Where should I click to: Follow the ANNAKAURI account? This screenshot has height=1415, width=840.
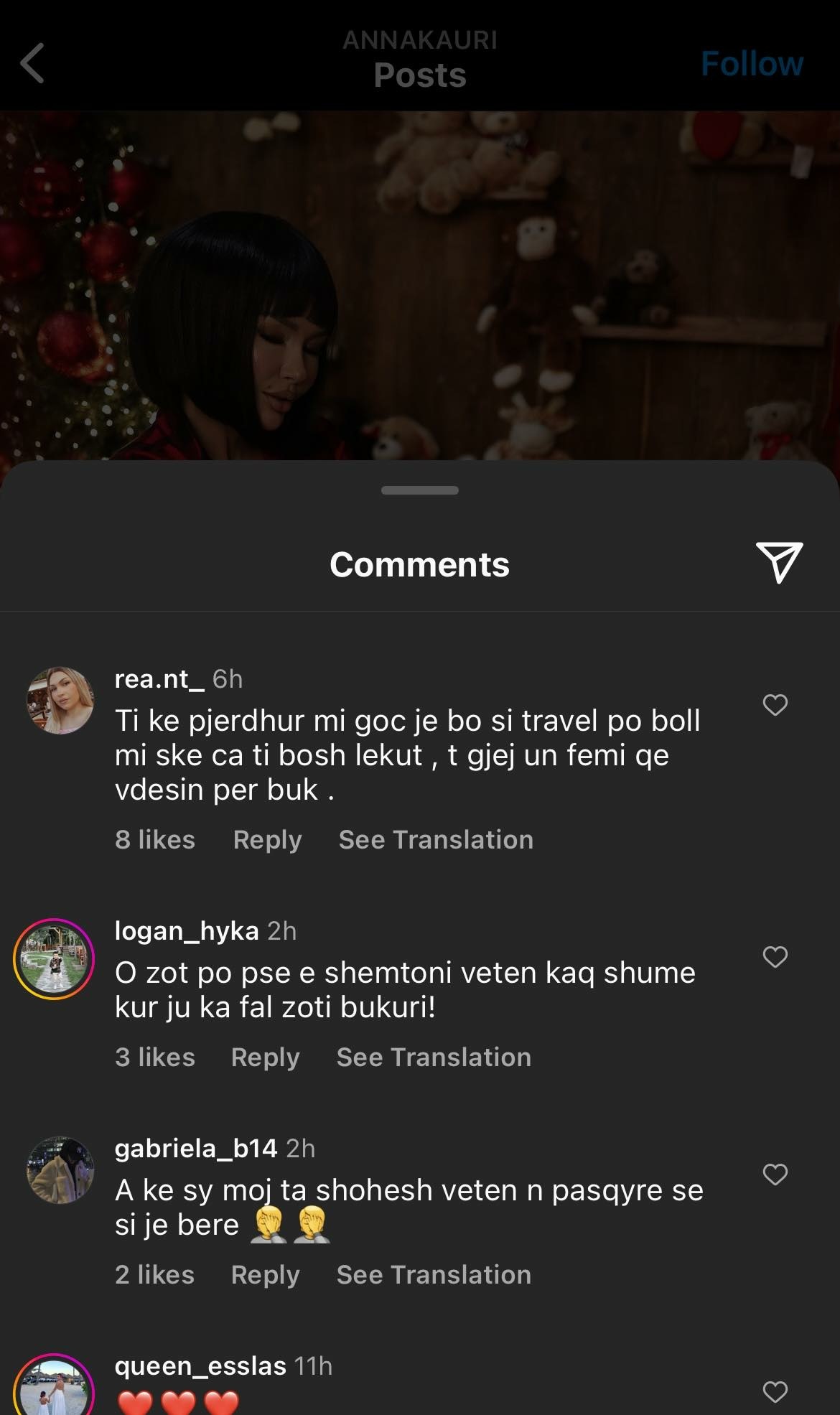pos(752,64)
